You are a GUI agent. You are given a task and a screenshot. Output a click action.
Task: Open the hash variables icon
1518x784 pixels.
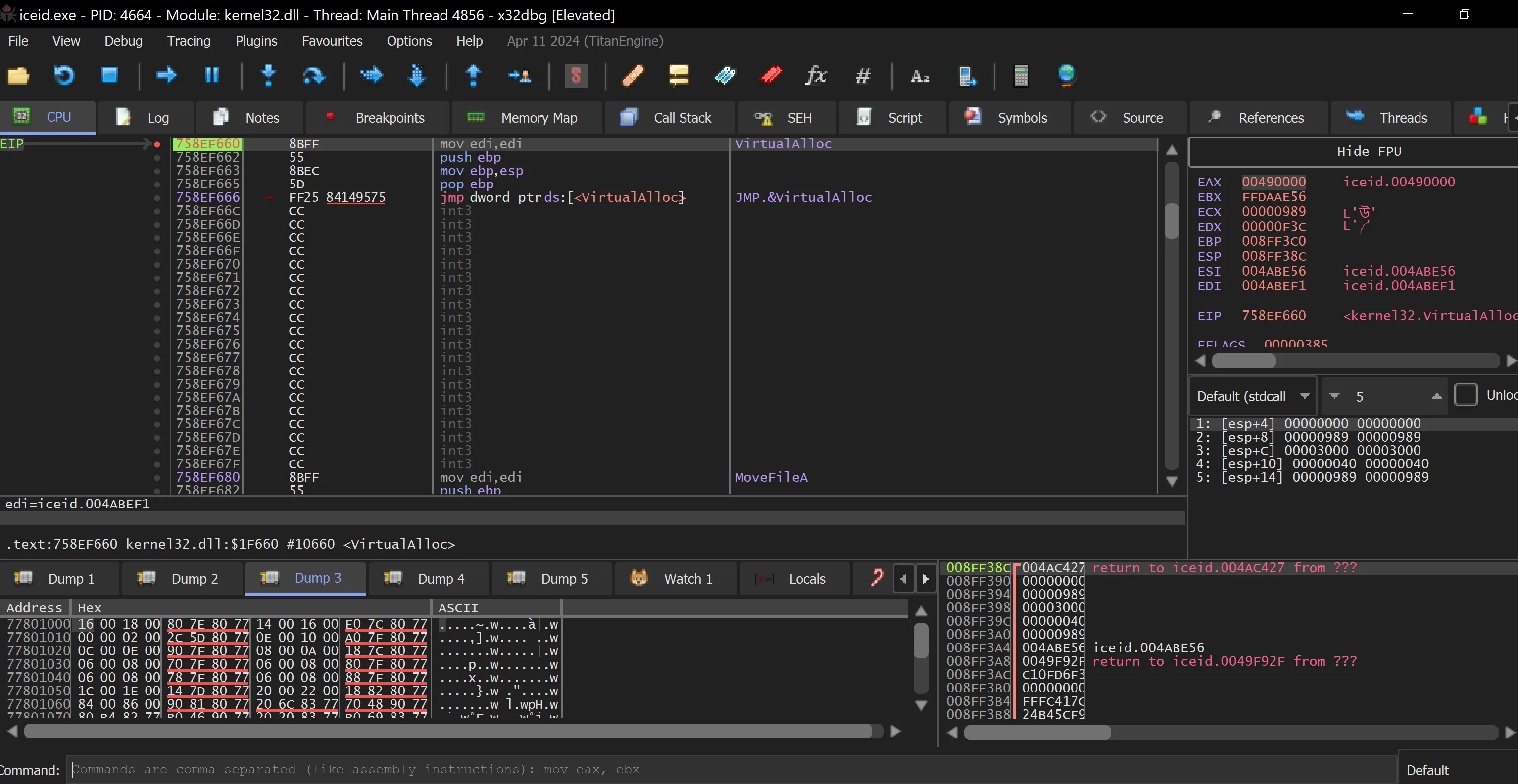coord(863,75)
